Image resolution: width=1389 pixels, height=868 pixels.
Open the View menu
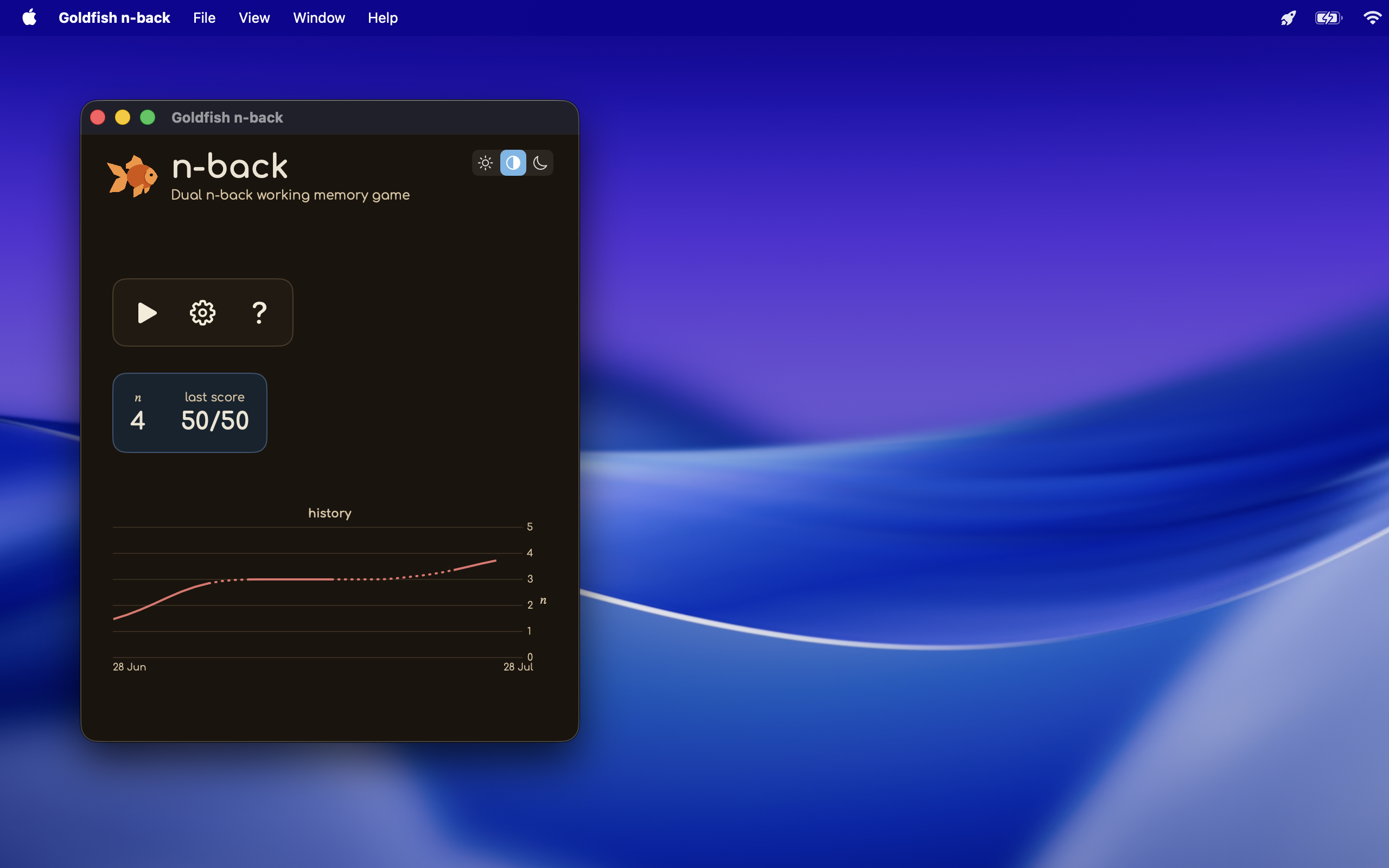(x=254, y=18)
